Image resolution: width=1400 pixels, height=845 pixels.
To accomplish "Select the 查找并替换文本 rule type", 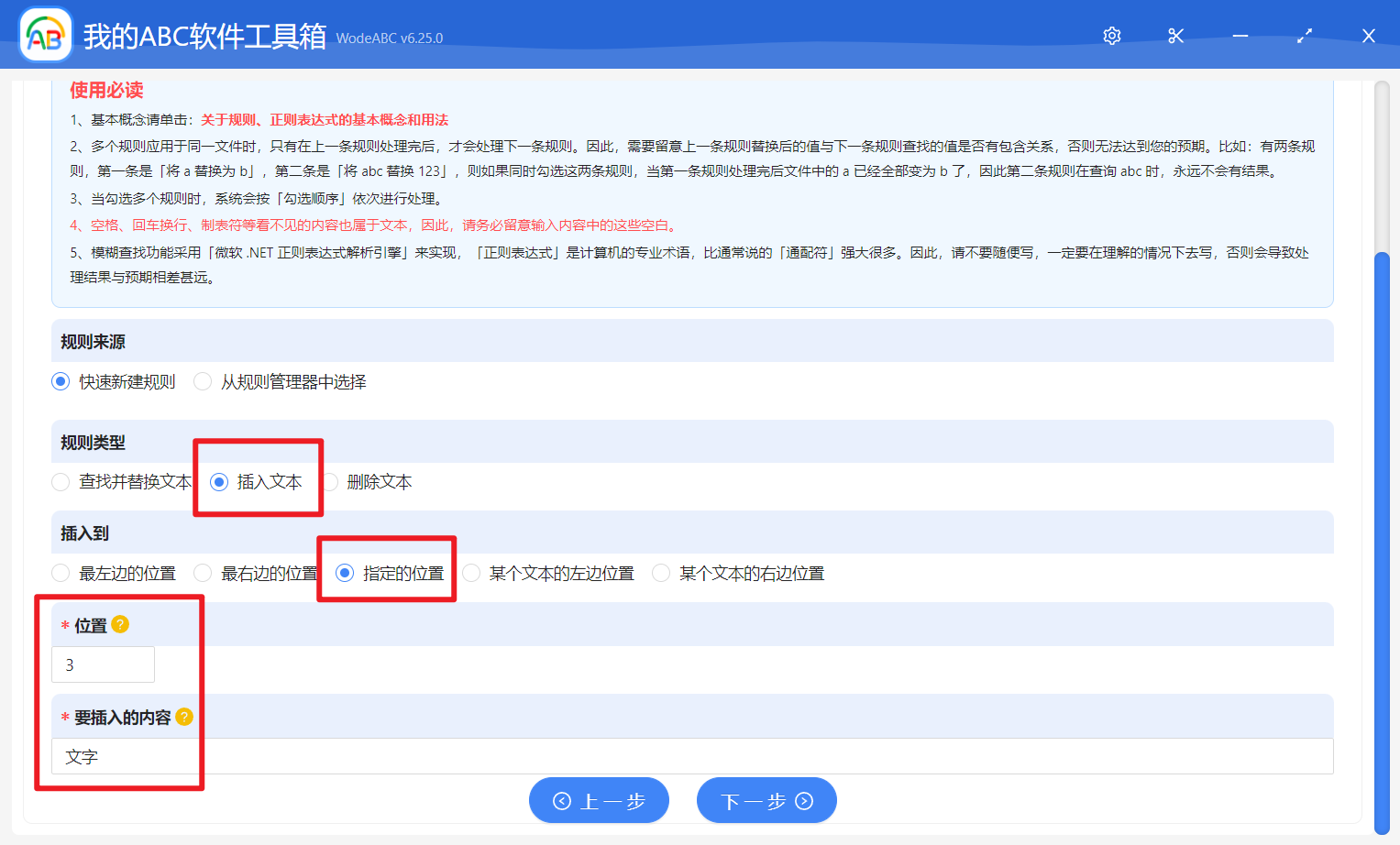I will click(x=61, y=481).
